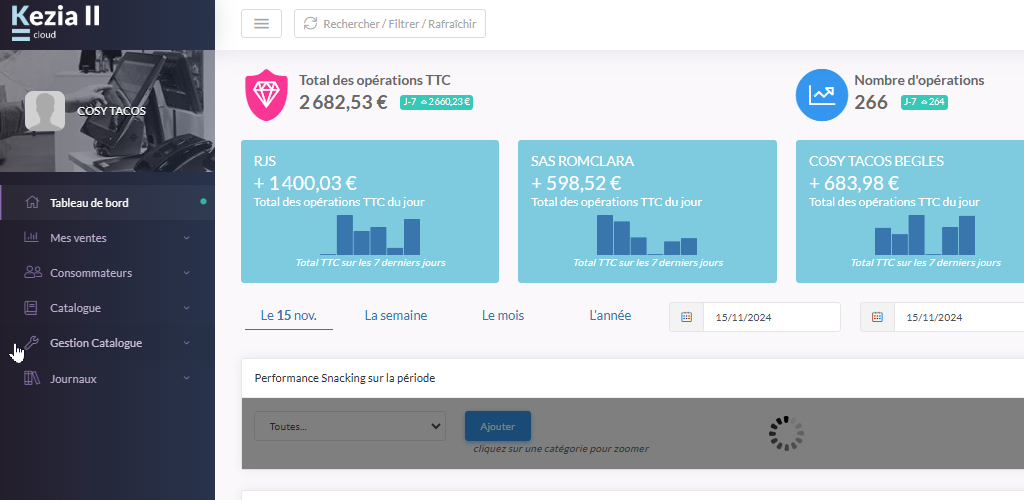Click the SAS ROMCLARA 7-day bar chart
This screenshot has height=500, width=1024.
[x=647, y=235]
